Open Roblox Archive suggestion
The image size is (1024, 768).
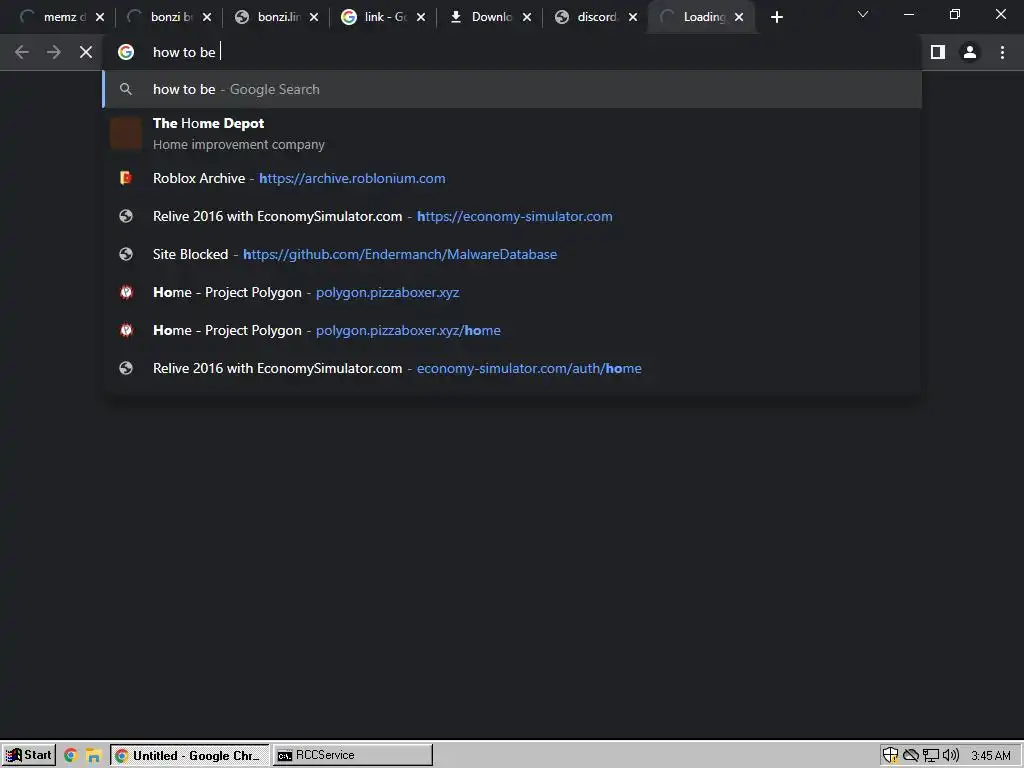(512, 178)
